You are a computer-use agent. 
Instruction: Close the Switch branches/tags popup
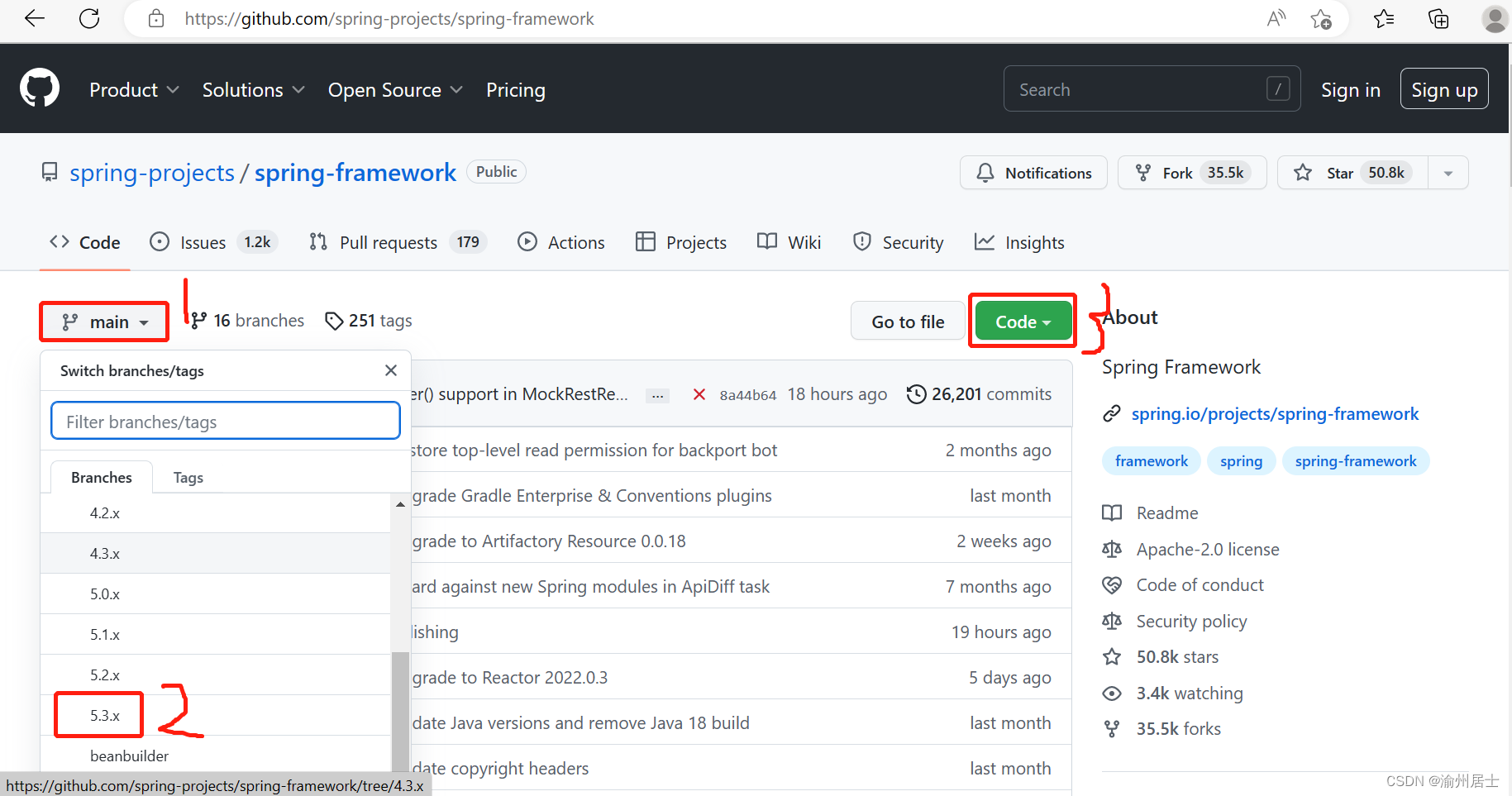coord(391,370)
